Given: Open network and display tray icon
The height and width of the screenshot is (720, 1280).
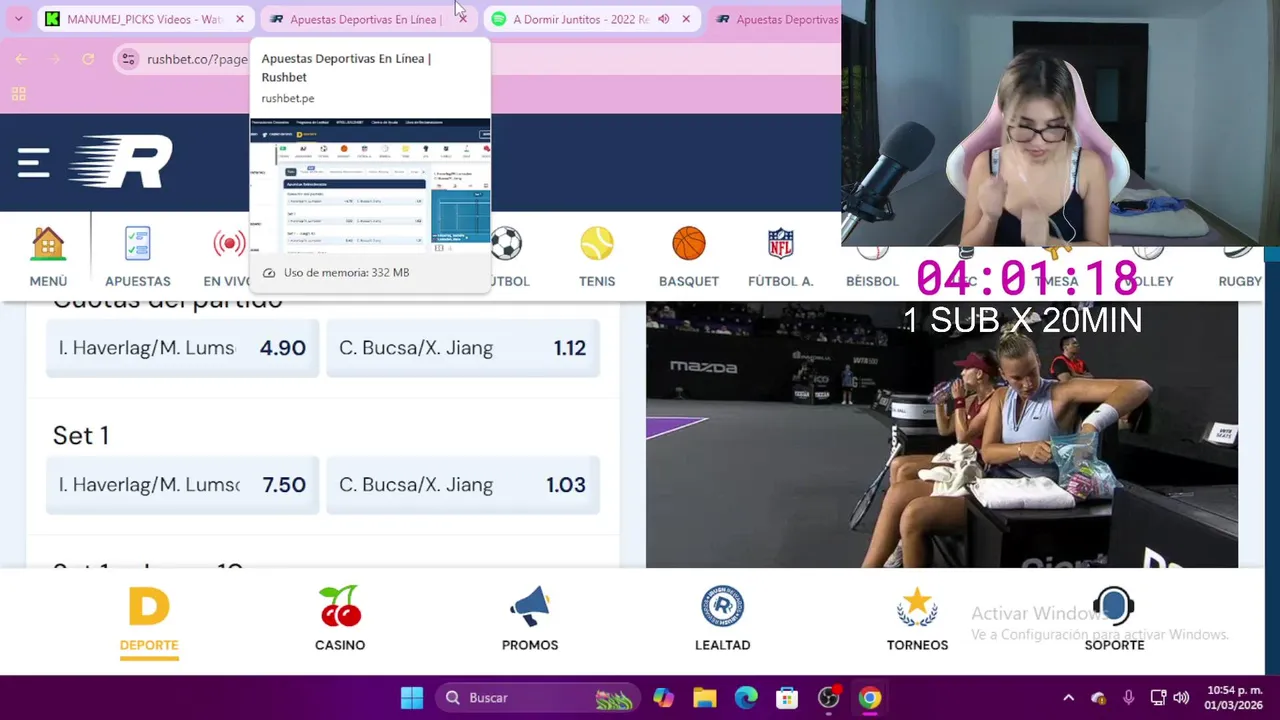Looking at the screenshot, I should [x=1158, y=698].
